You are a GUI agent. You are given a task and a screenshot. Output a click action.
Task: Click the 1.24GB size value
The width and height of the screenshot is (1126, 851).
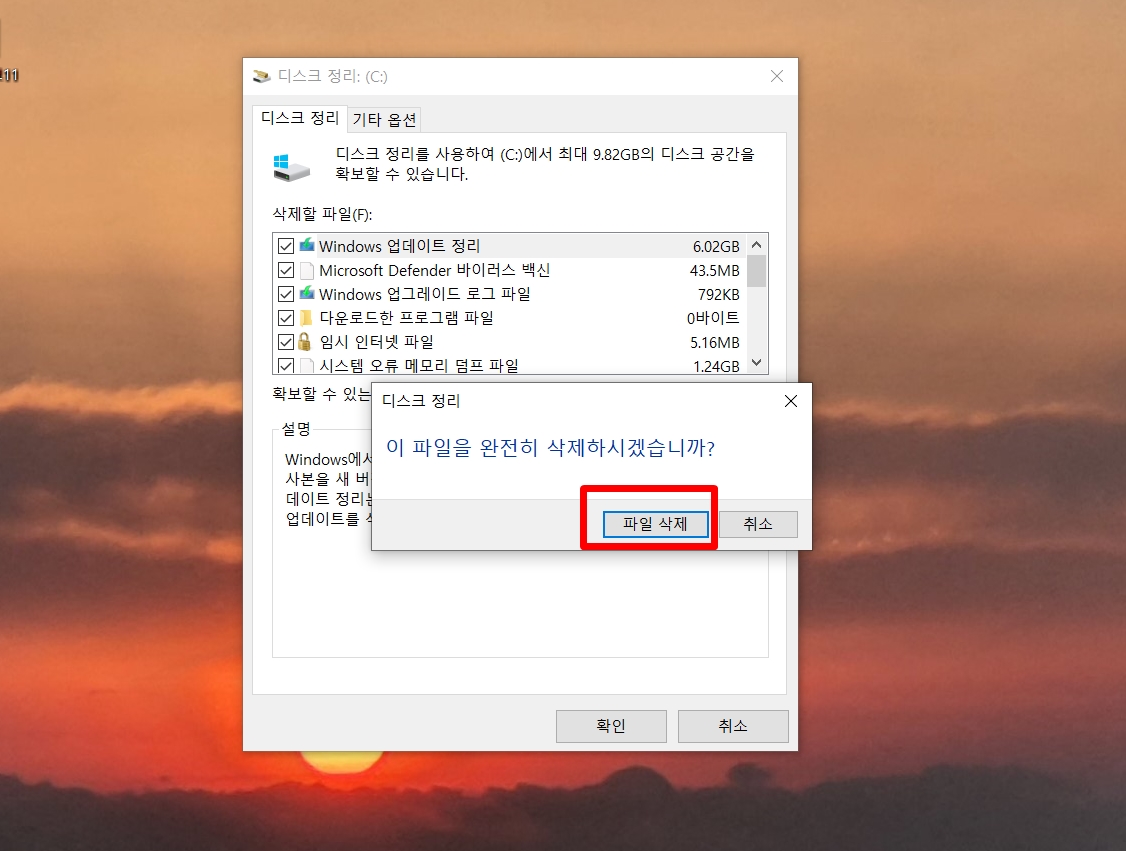click(716, 366)
